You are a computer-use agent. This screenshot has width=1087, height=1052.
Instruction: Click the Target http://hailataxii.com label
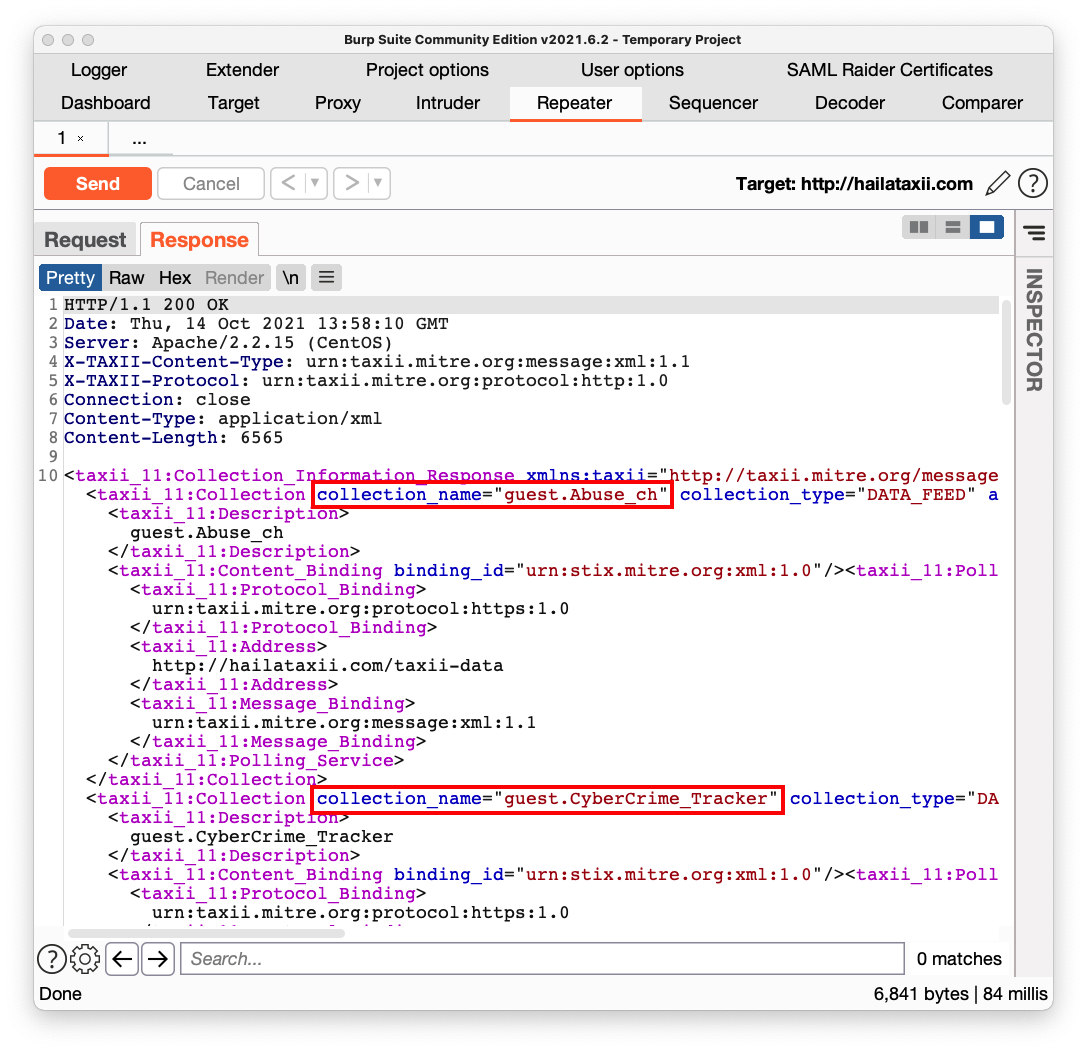point(854,184)
